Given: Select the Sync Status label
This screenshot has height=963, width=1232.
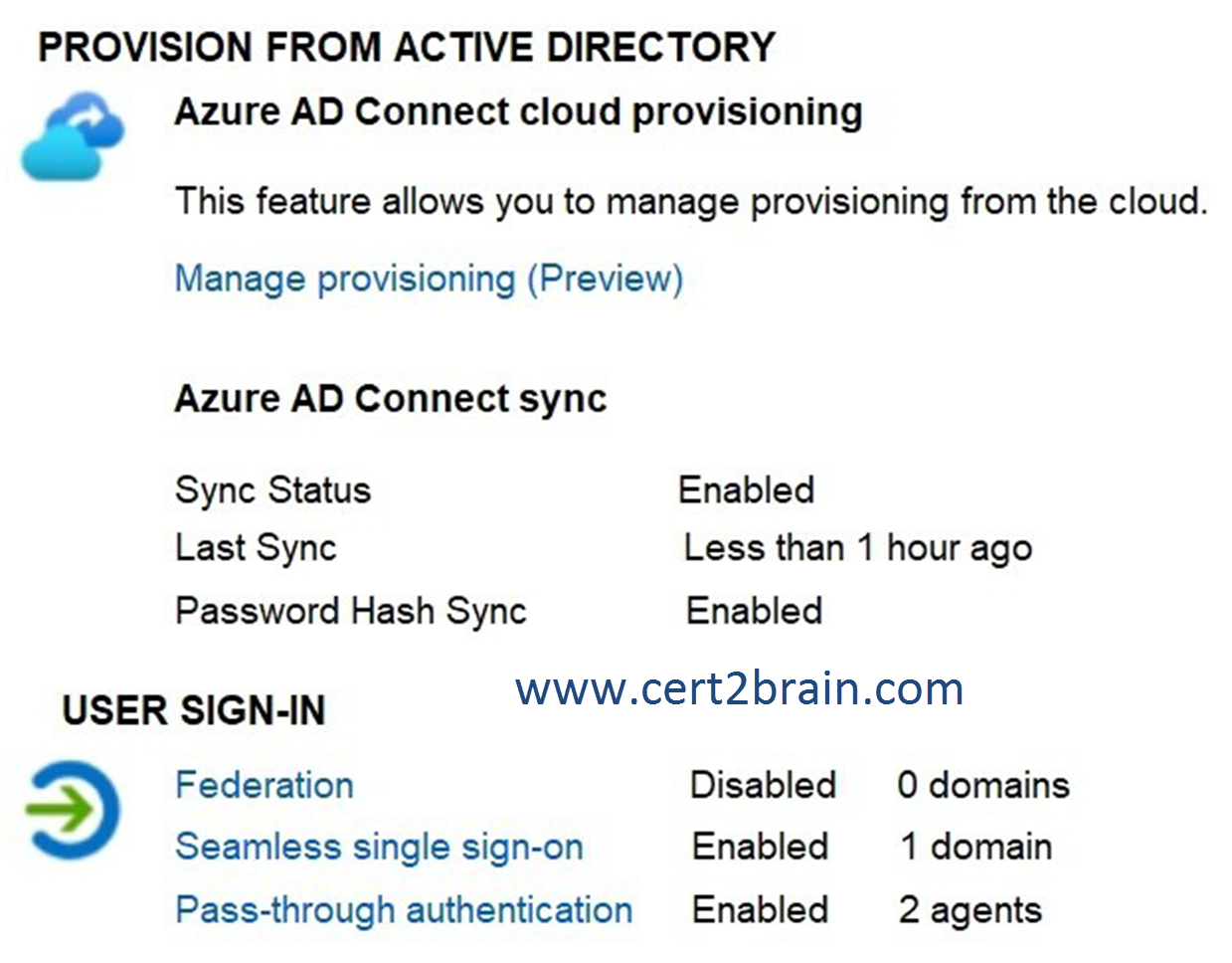Looking at the screenshot, I should point(272,489).
